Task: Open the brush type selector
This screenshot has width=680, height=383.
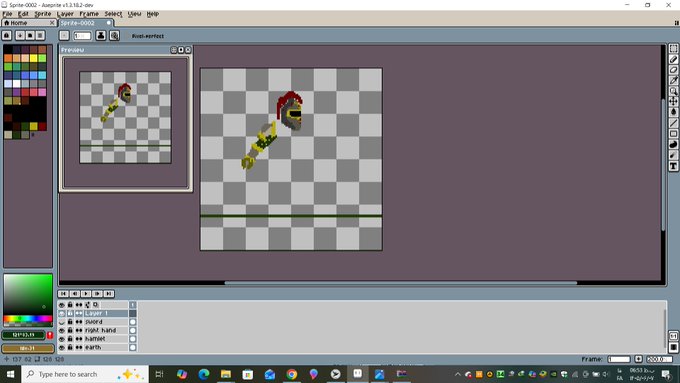Action: point(64,36)
